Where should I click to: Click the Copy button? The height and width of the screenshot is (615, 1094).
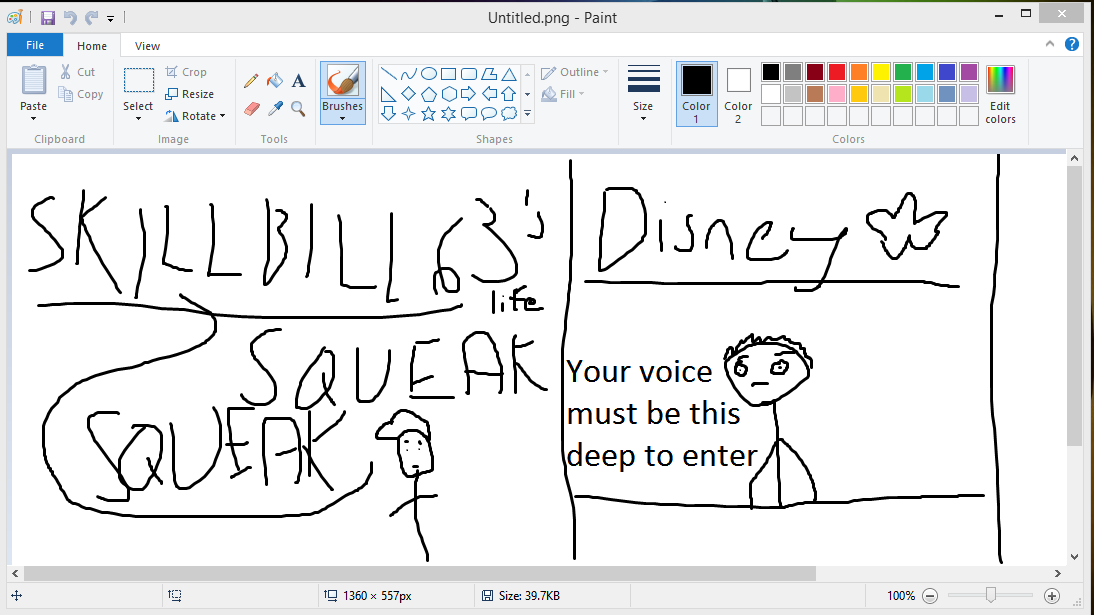click(x=82, y=94)
